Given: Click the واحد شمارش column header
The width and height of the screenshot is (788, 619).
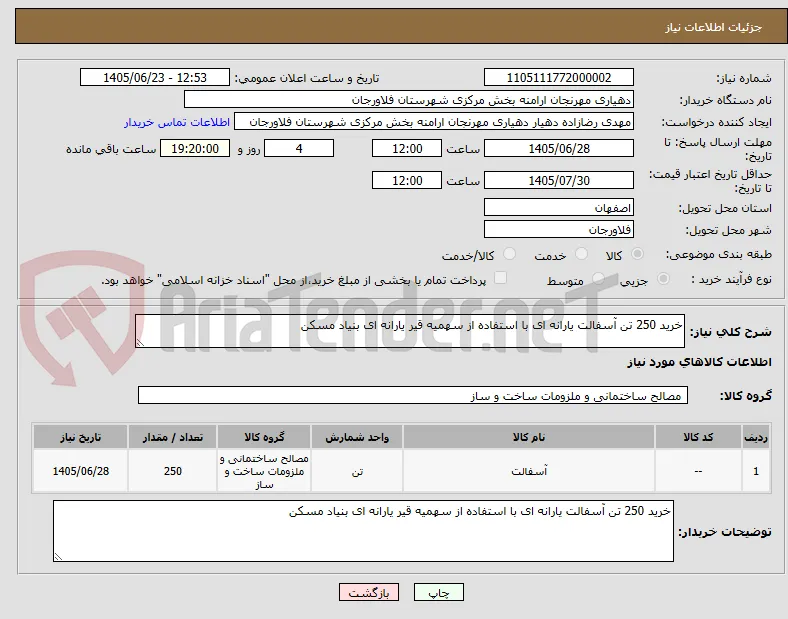Looking at the screenshot, I should (357, 437).
